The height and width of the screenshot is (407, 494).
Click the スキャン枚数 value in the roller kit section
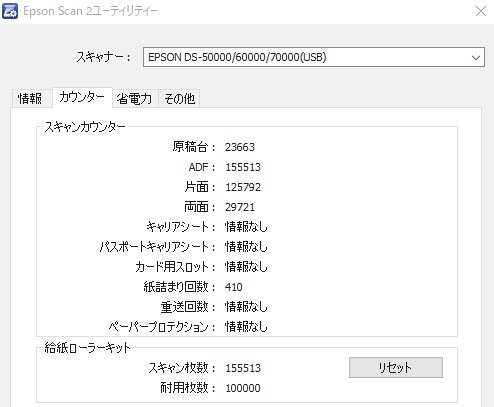click(x=243, y=368)
